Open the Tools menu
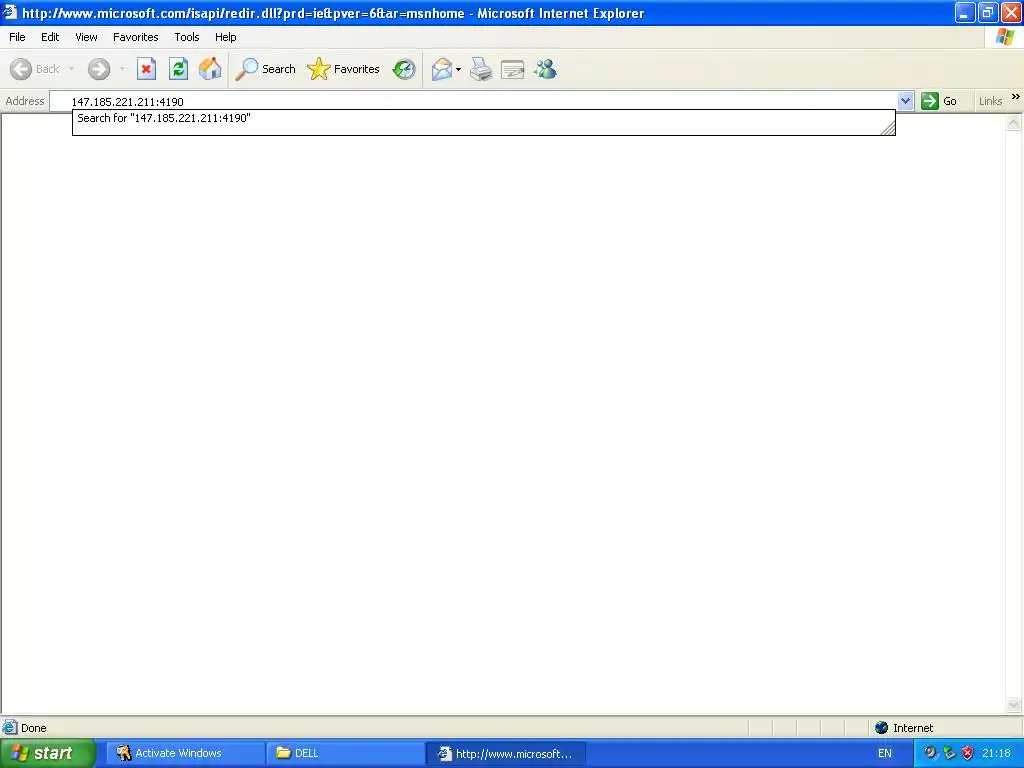Image resolution: width=1024 pixels, height=768 pixels. tap(187, 37)
